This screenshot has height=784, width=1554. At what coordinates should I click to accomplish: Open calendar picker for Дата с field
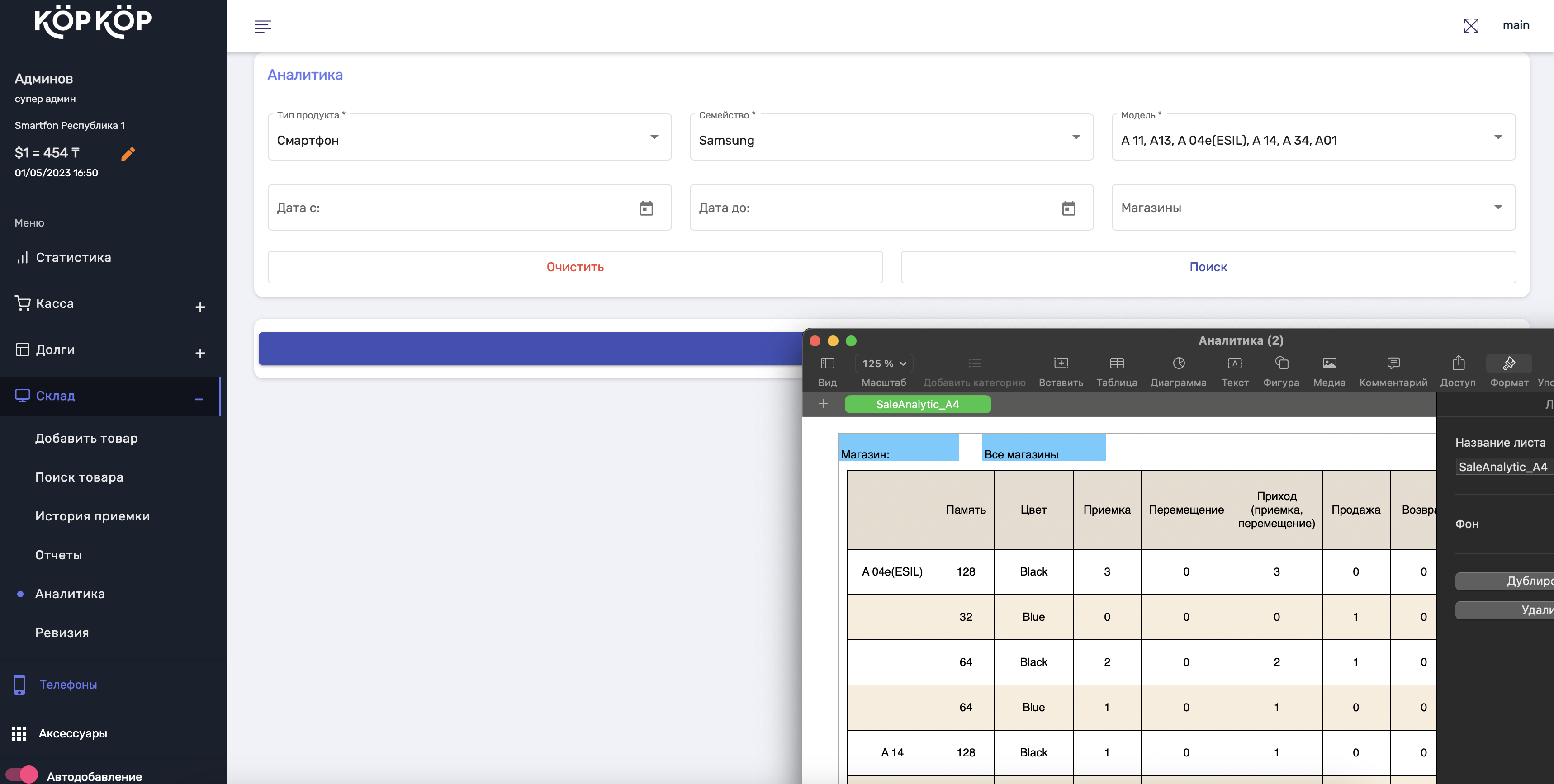(646, 208)
